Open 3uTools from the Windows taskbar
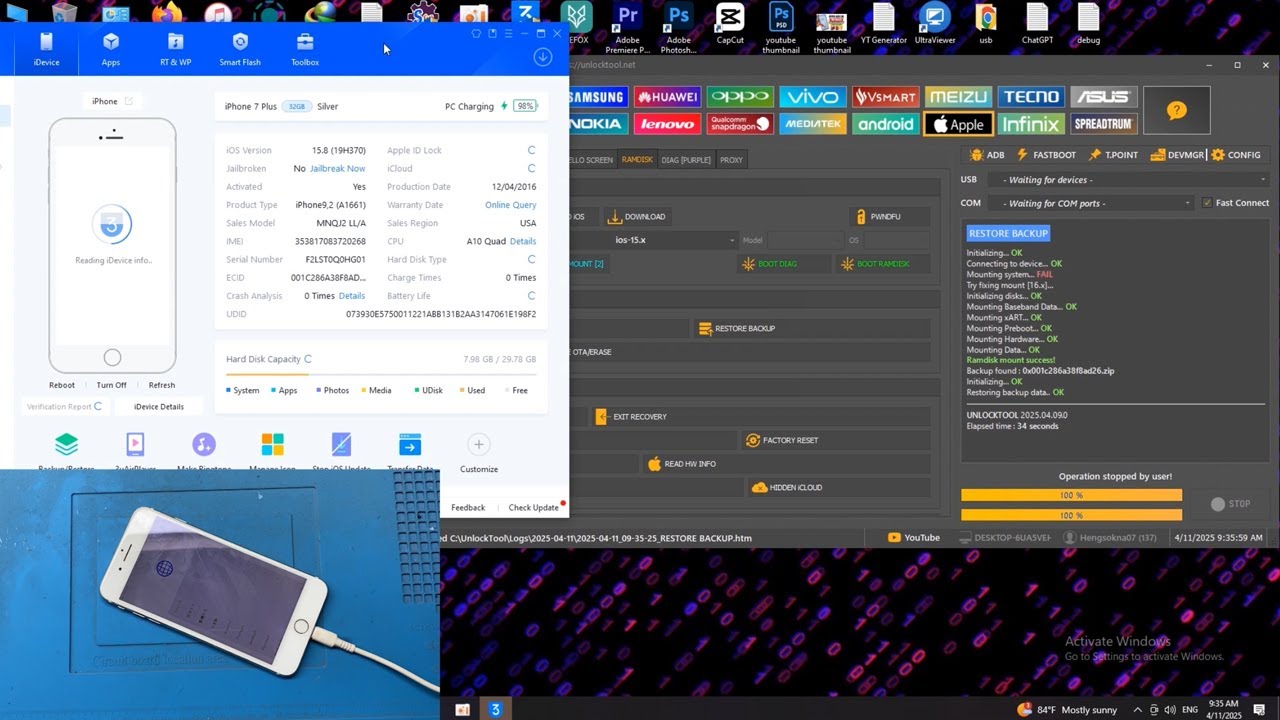Viewport: 1280px width, 720px height. (x=495, y=710)
